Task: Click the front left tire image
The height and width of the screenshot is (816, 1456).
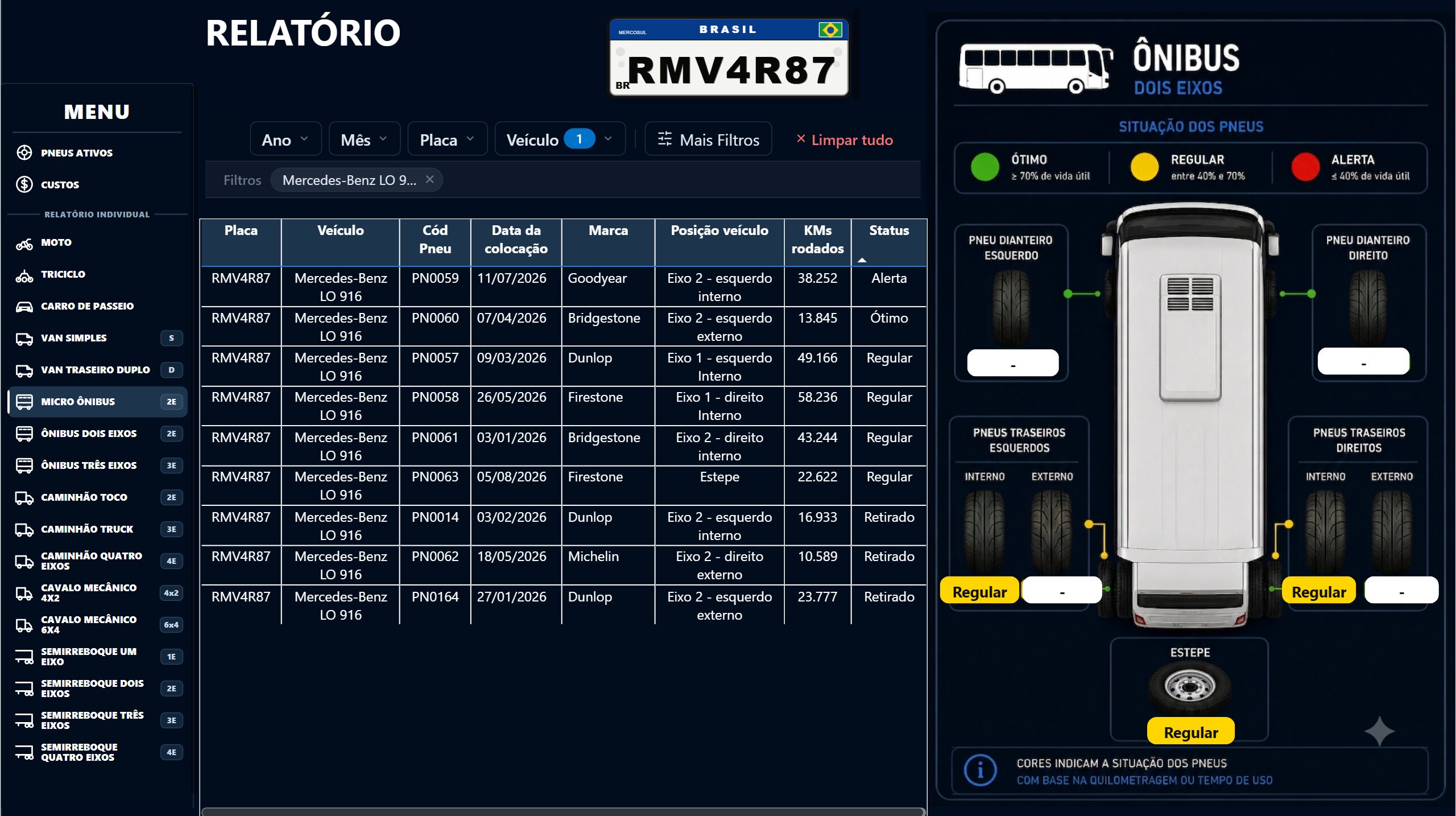Action: (1011, 307)
